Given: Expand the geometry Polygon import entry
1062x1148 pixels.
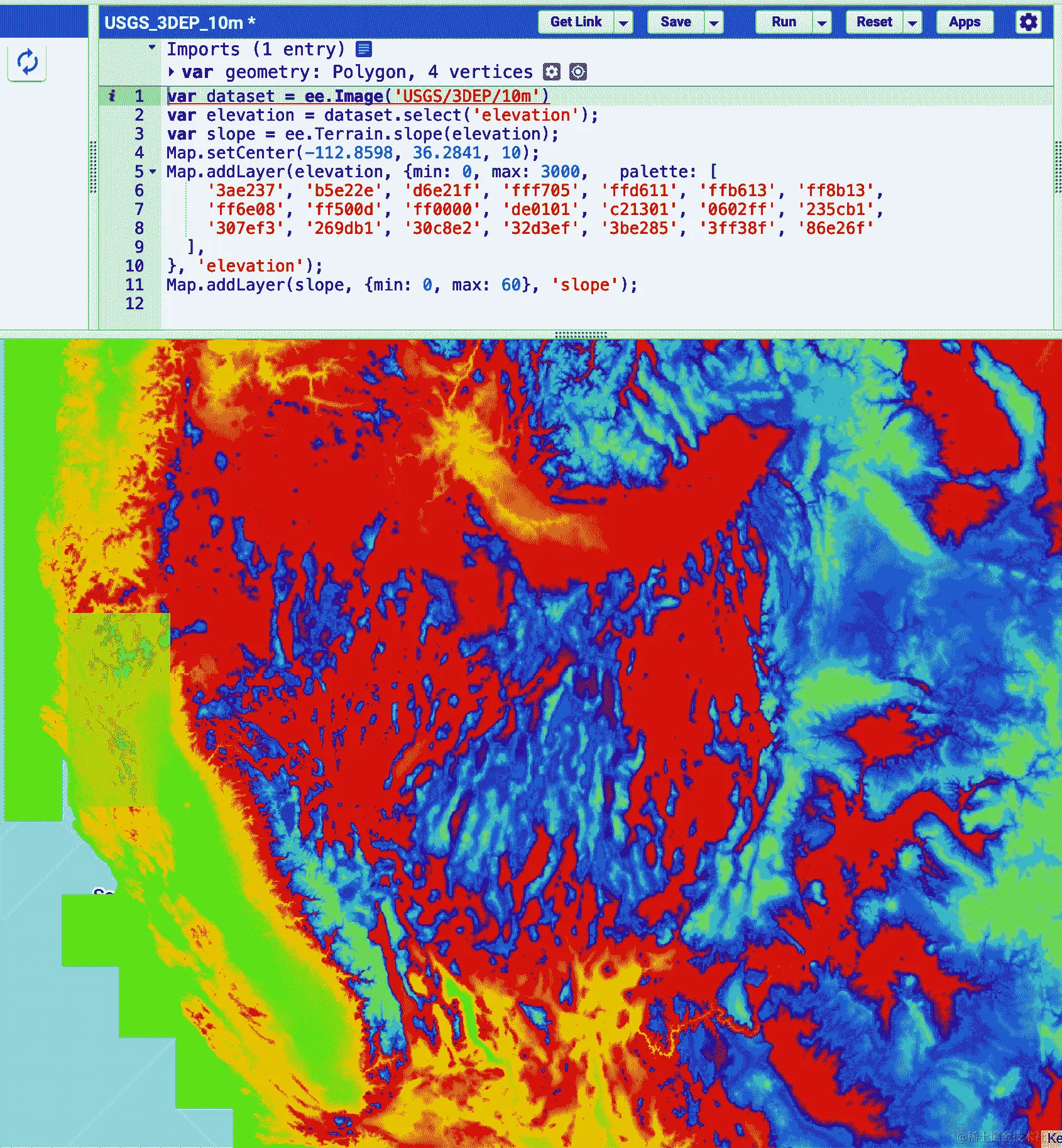Looking at the screenshot, I should click(172, 72).
